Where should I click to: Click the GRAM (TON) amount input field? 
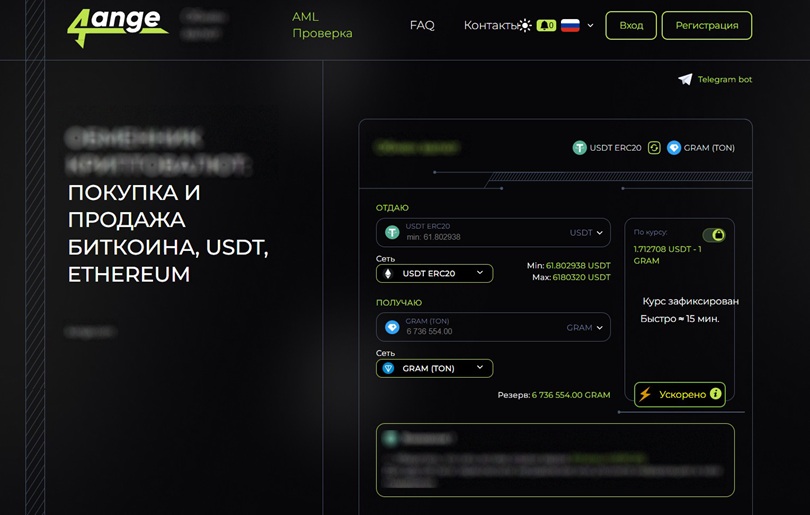click(x=493, y=327)
